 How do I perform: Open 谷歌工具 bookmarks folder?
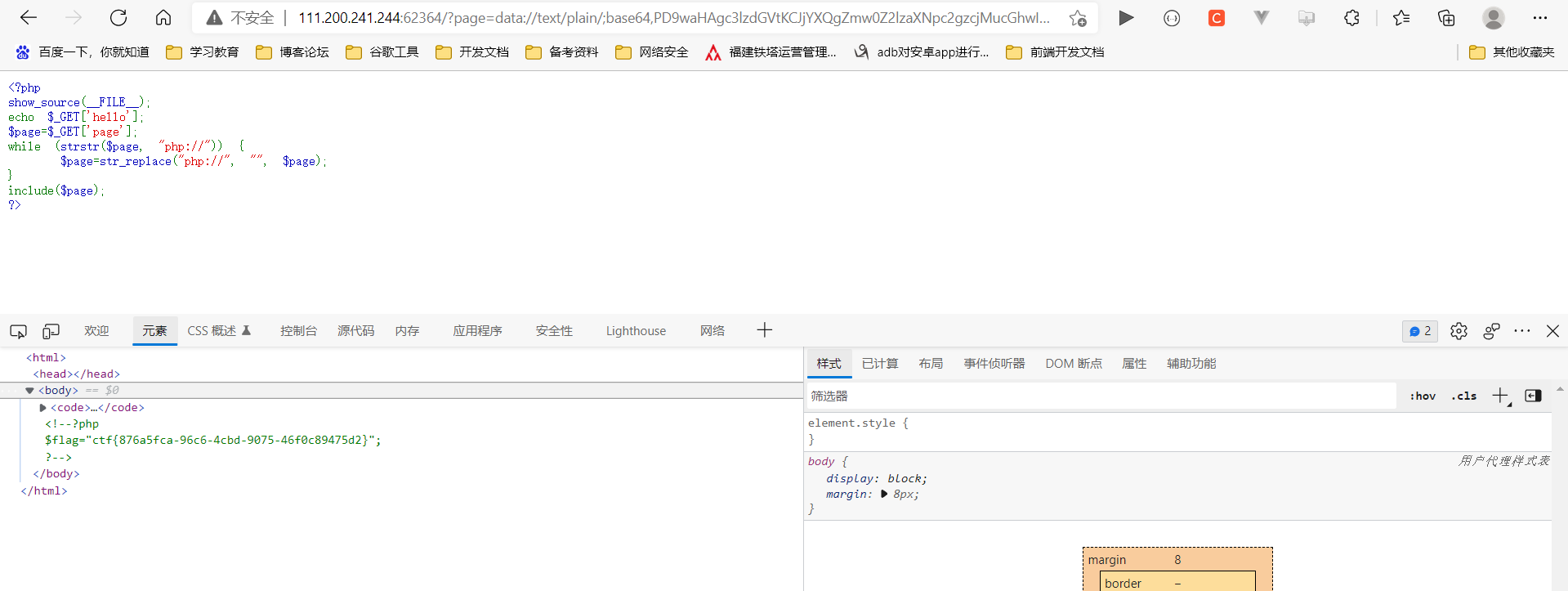(382, 52)
